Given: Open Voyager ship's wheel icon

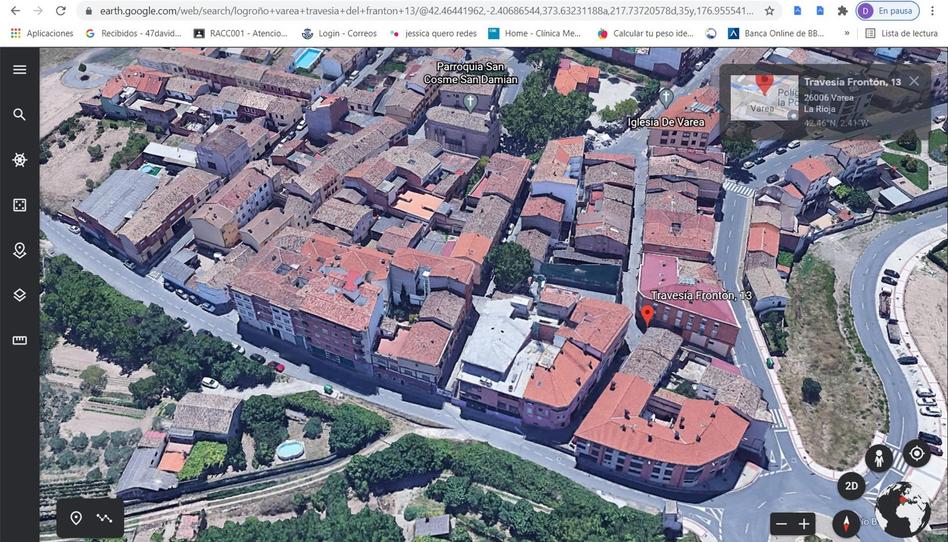Looking at the screenshot, I should click(19, 160).
